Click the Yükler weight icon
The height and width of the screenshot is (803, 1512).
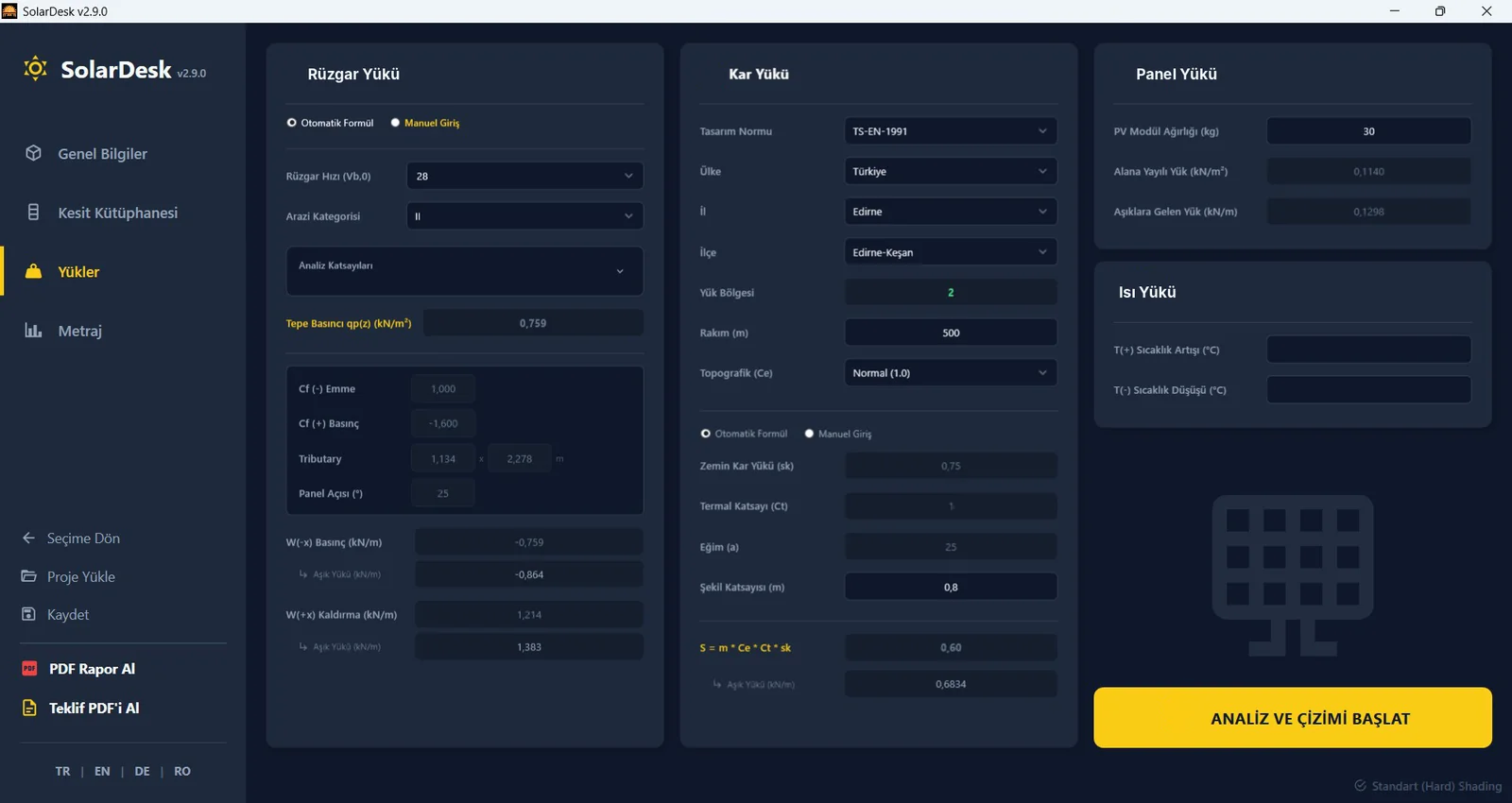33,271
